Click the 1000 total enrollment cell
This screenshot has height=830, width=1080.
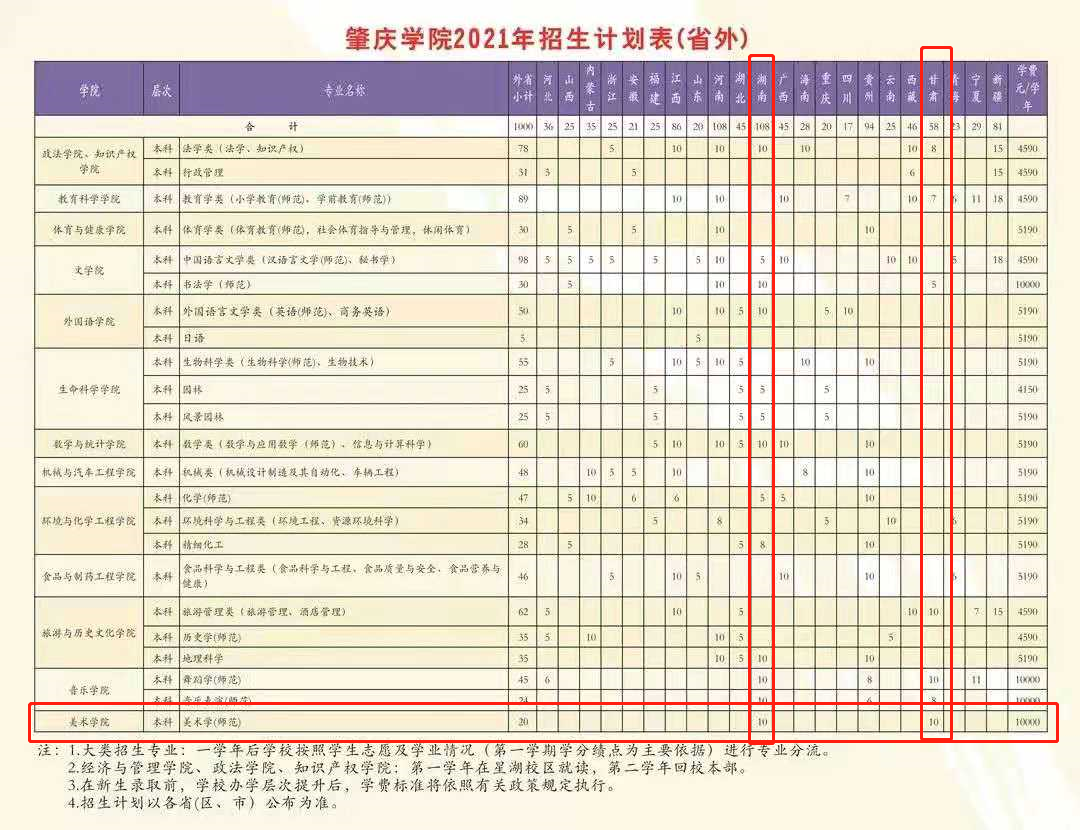(x=522, y=127)
